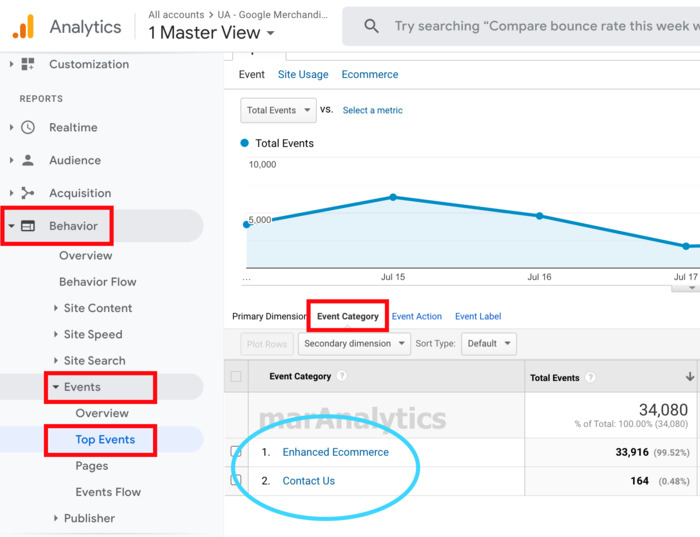This screenshot has height=537, width=700.
Task: Click the All accounts breadcrumb
Action: click(176, 15)
